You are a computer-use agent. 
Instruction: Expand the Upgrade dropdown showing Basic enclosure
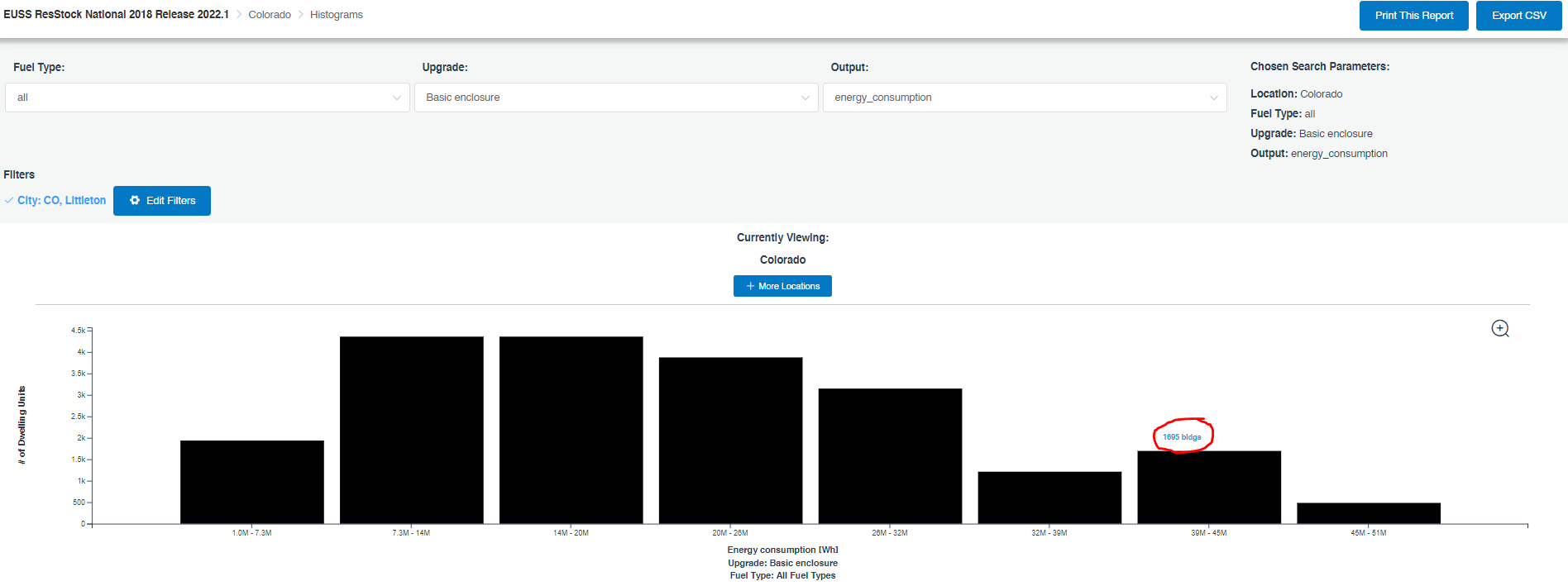pyautogui.click(x=615, y=98)
